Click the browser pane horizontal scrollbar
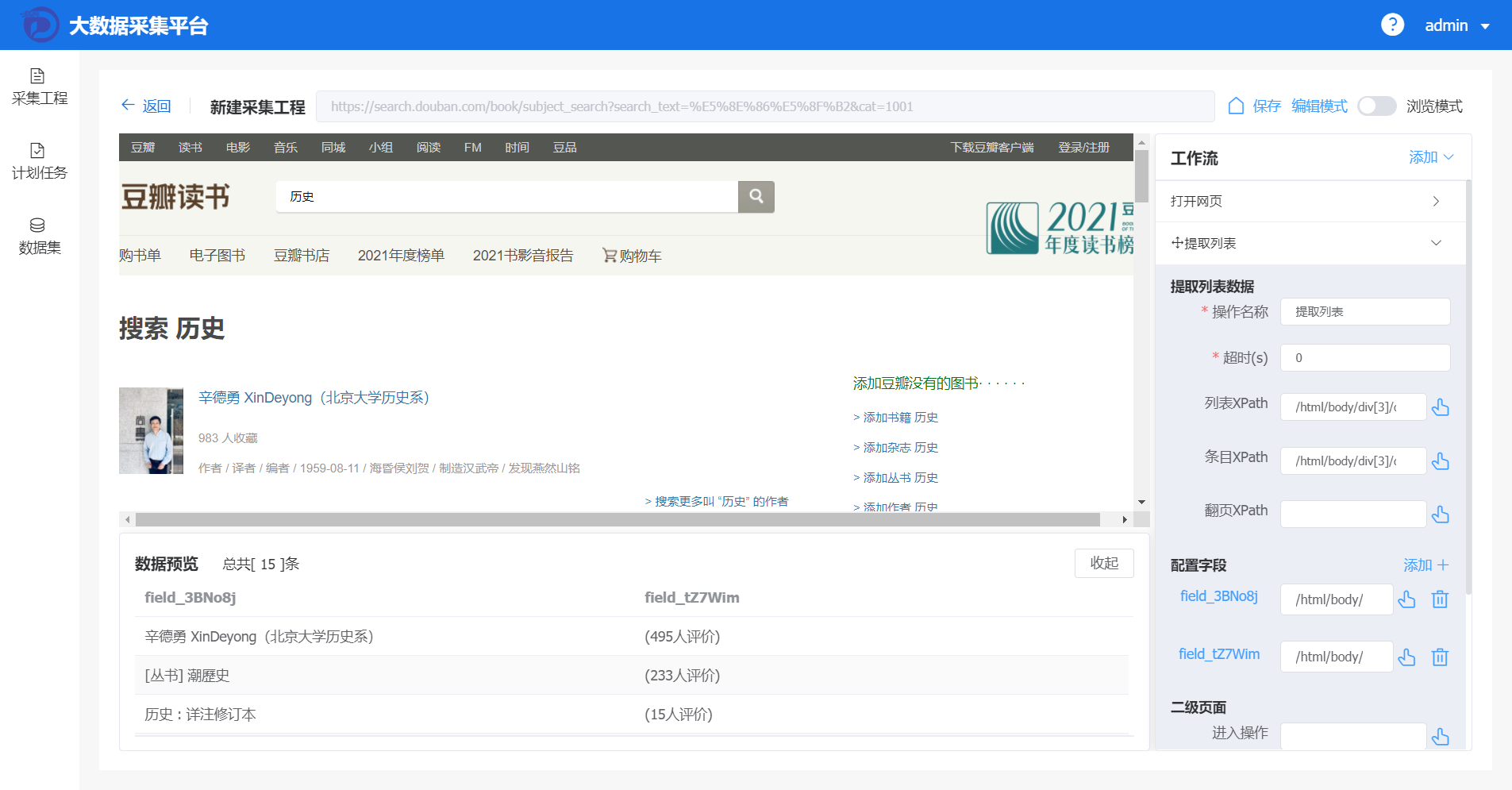Image resolution: width=1512 pixels, height=790 pixels. pyautogui.click(x=617, y=519)
